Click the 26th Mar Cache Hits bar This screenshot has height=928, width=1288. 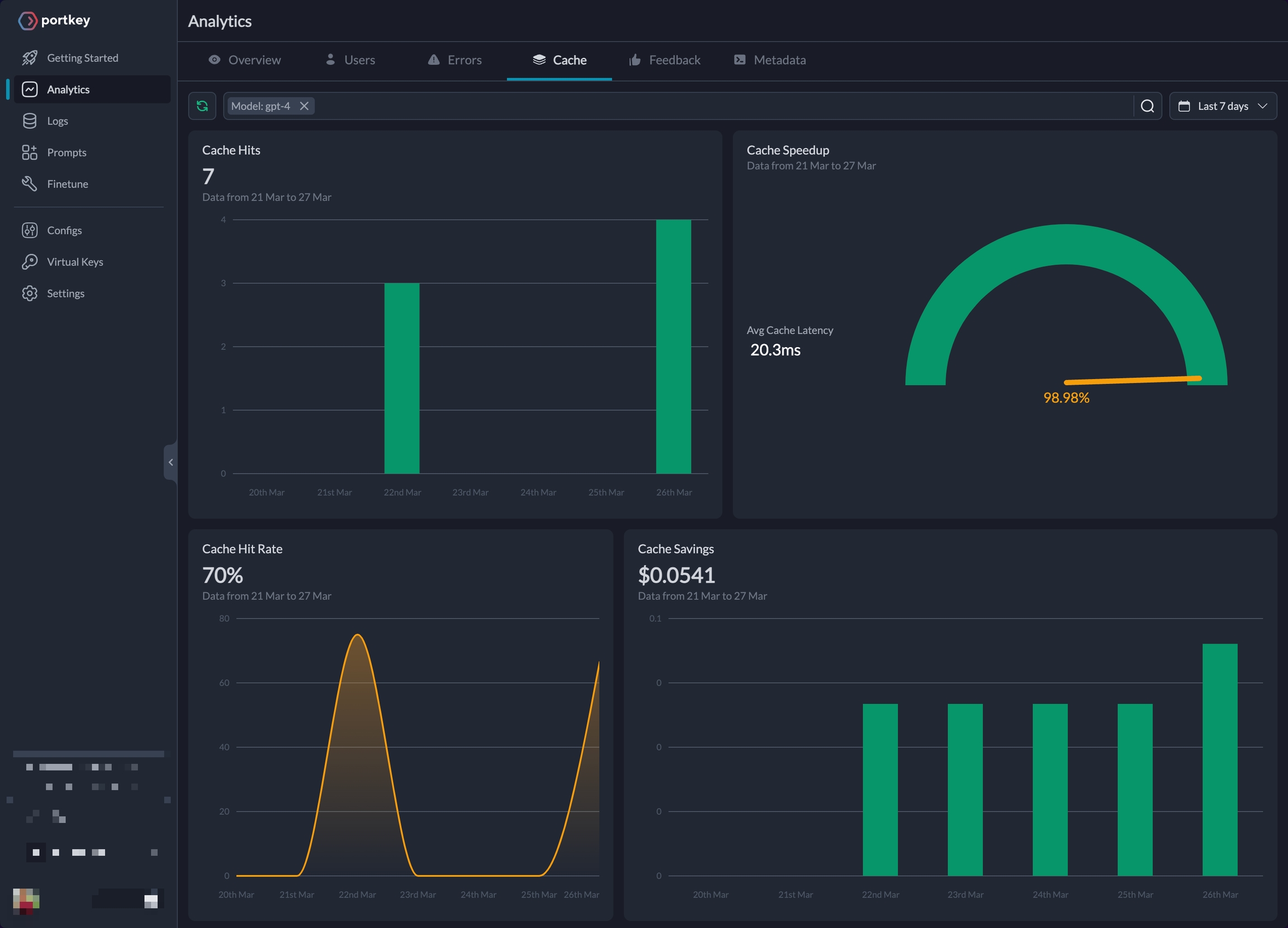pyautogui.click(x=673, y=347)
